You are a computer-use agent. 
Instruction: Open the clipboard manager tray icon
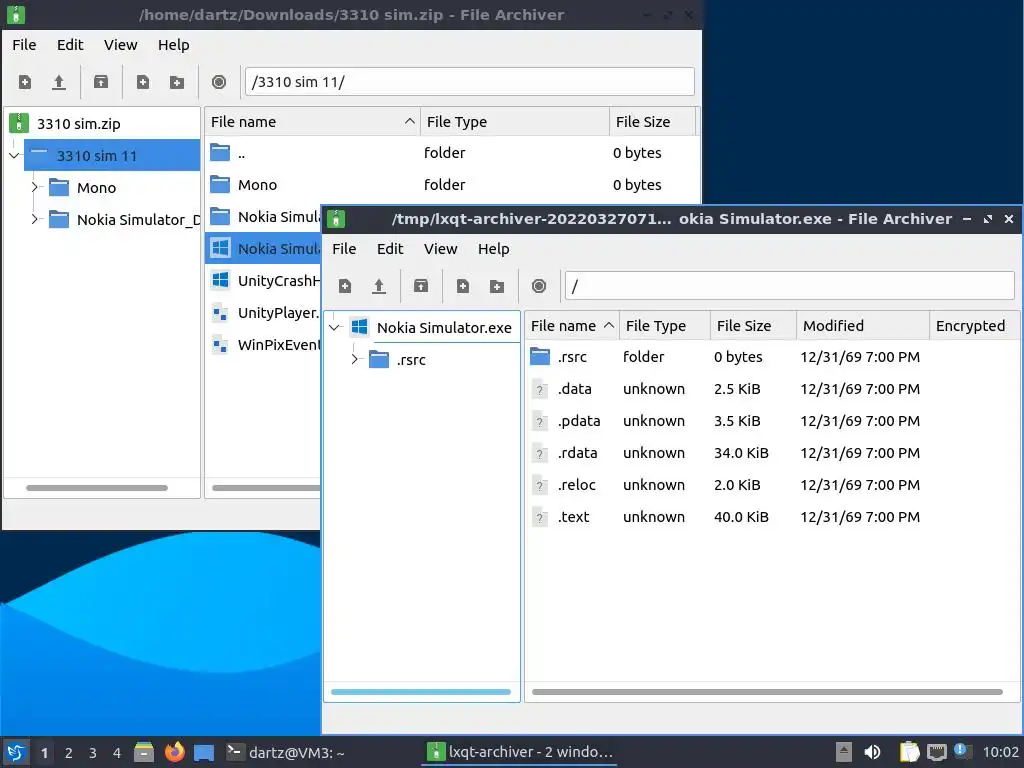[909, 752]
